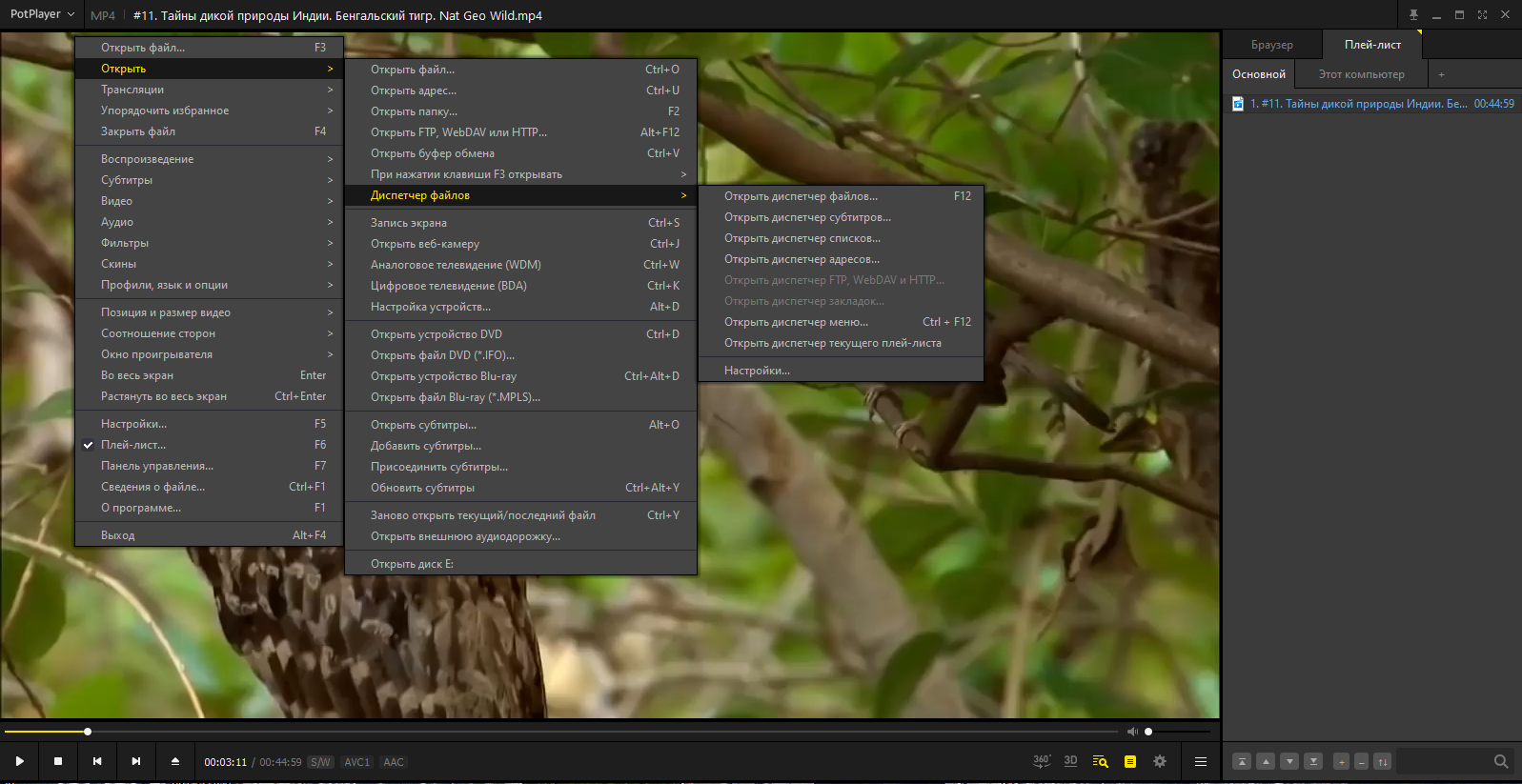Toggle playlist panel with yellow icon

click(1130, 761)
